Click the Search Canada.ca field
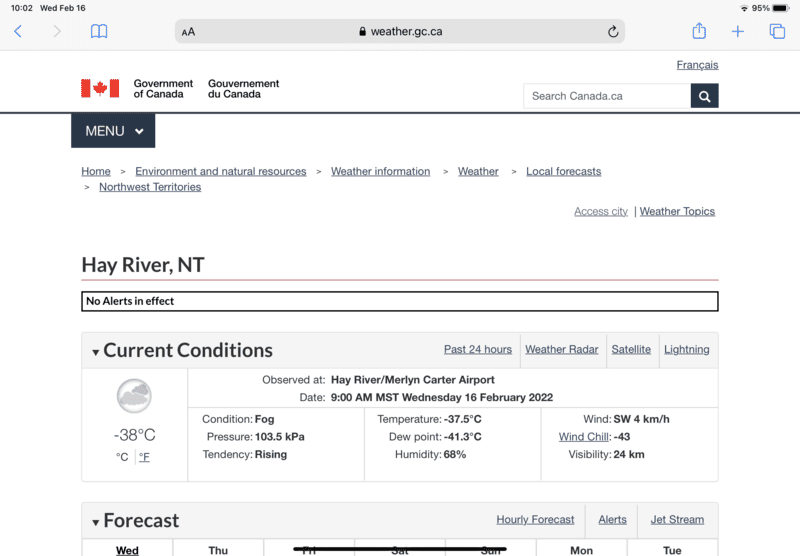The image size is (800, 556). click(x=607, y=96)
